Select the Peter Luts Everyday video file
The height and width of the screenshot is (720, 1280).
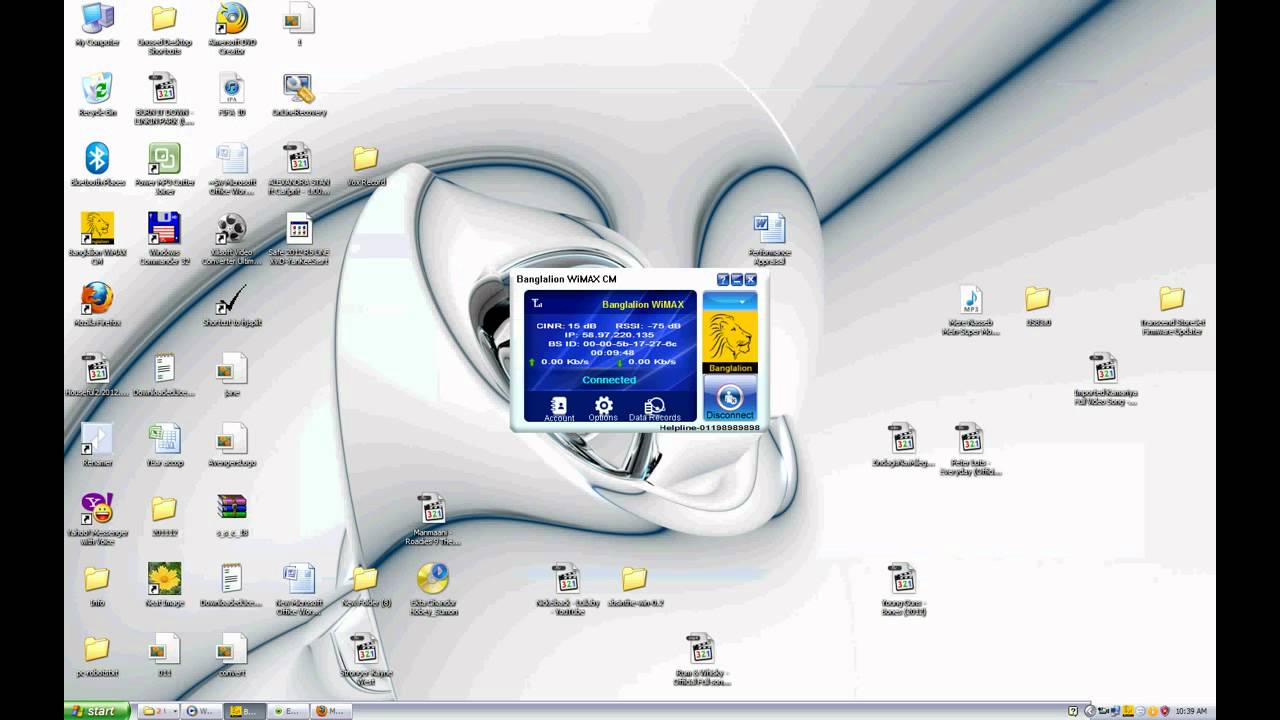(x=970, y=448)
